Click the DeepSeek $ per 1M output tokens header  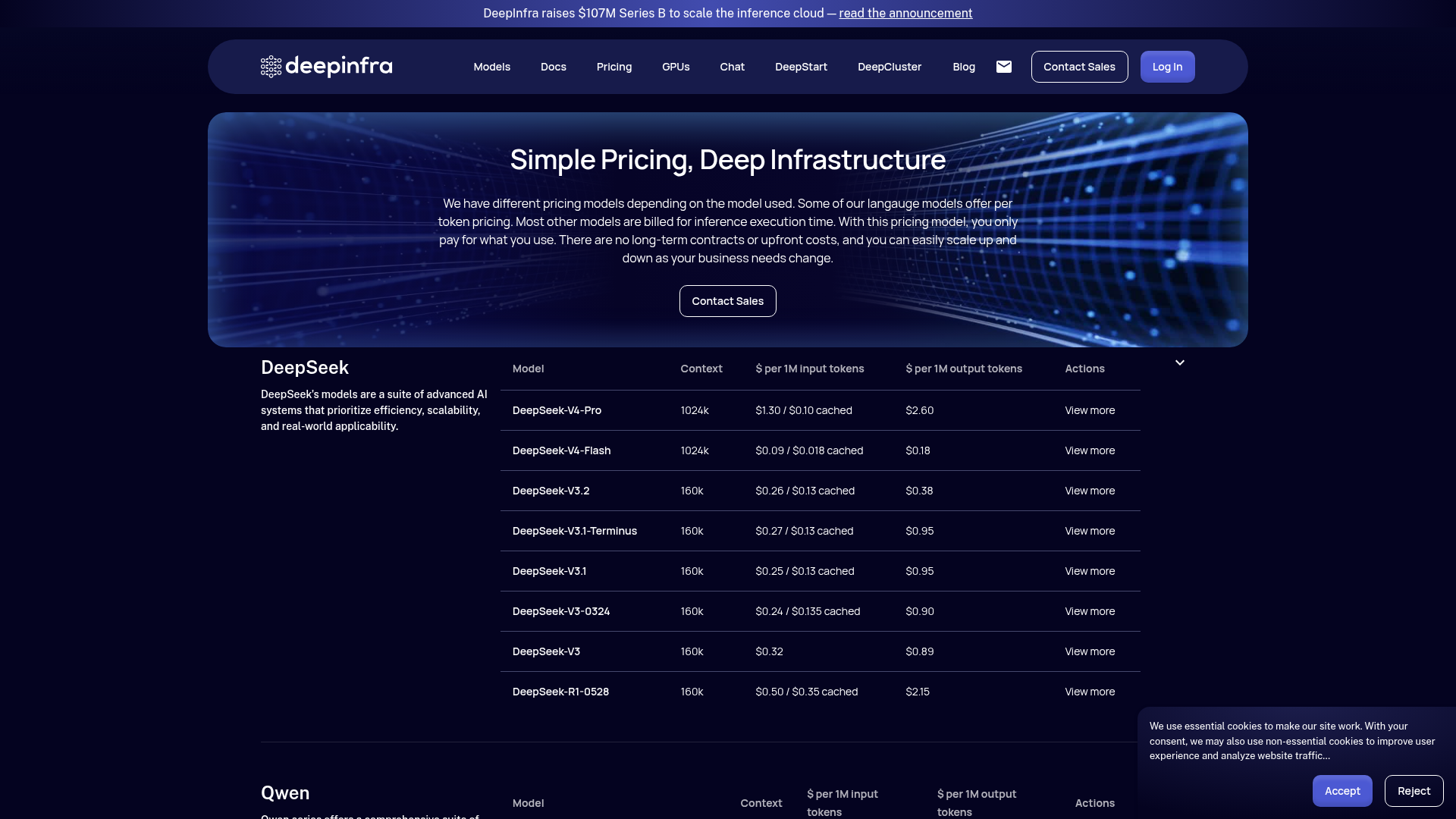click(964, 369)
